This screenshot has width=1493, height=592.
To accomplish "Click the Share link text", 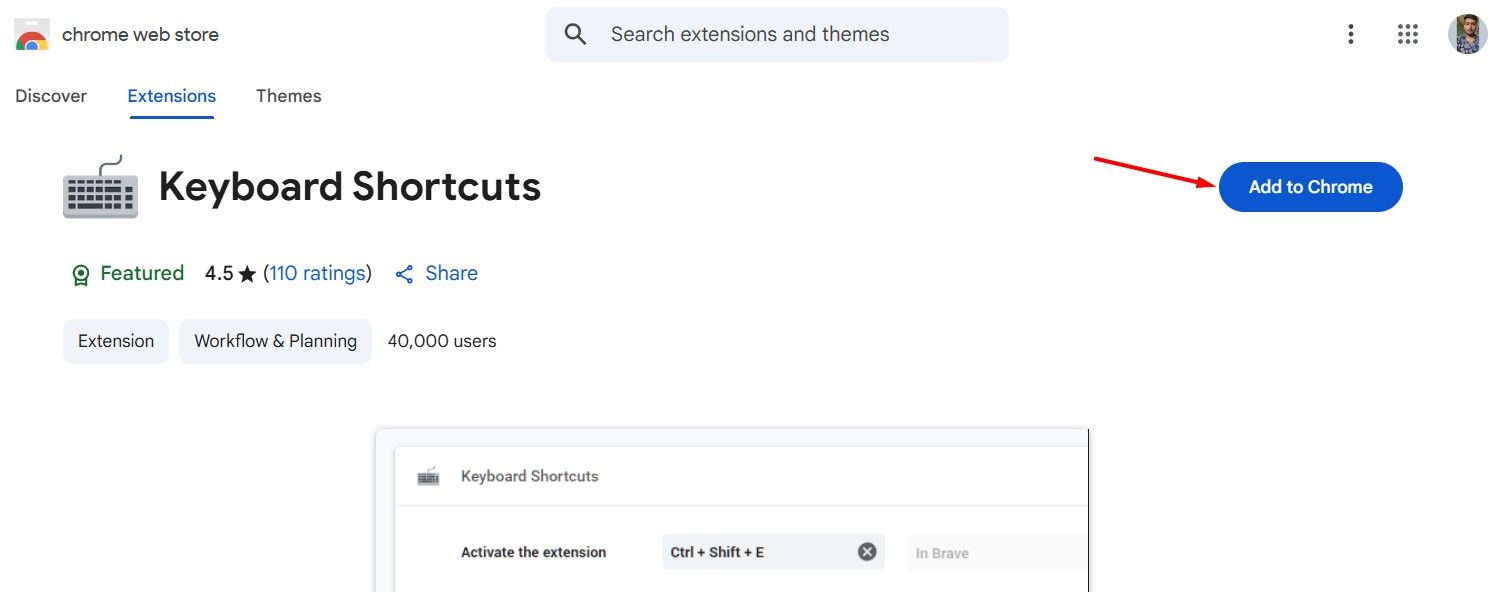I will (x=451, y=273).
